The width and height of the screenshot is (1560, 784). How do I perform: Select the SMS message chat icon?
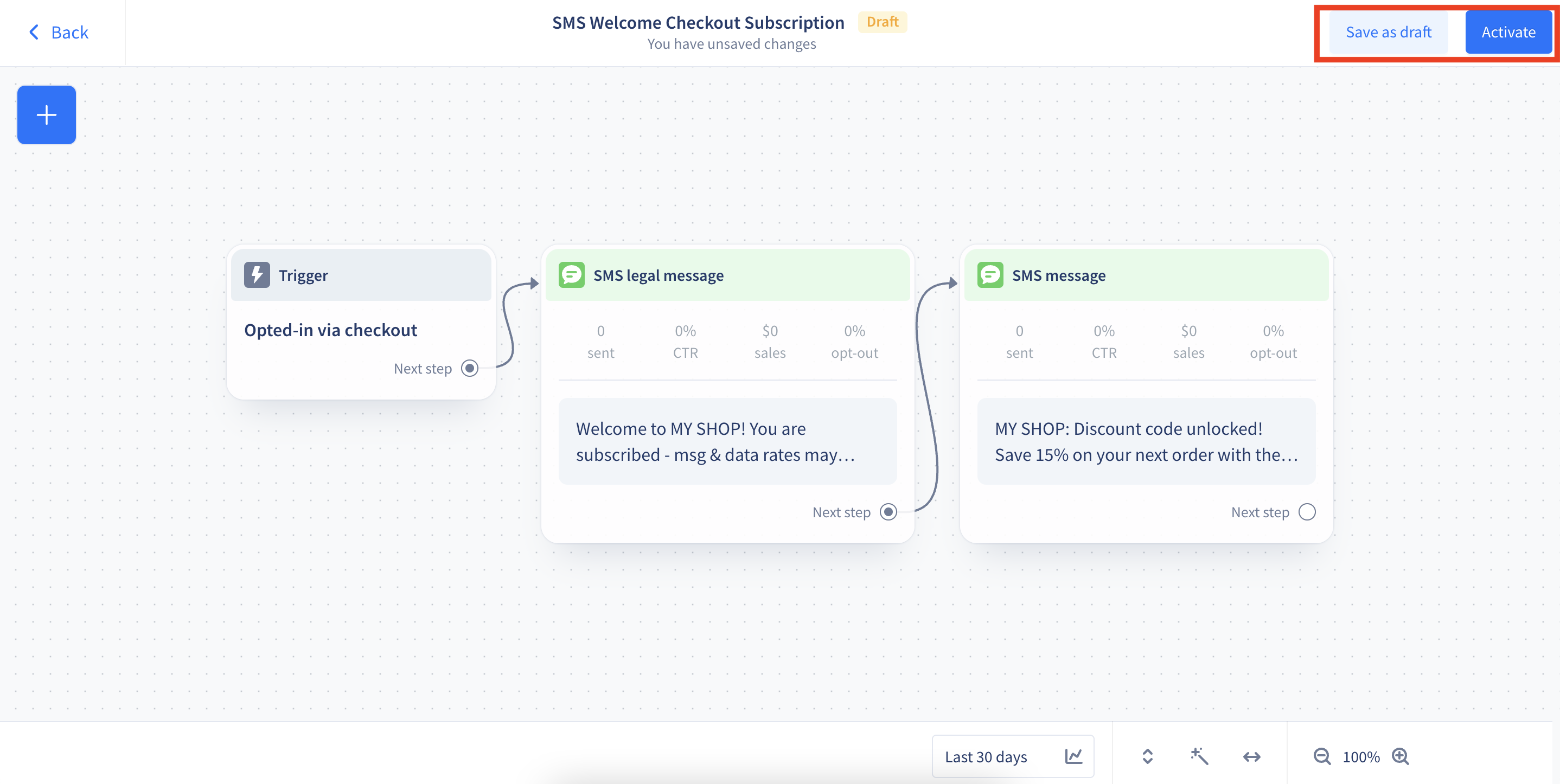[x=990, y=275]
